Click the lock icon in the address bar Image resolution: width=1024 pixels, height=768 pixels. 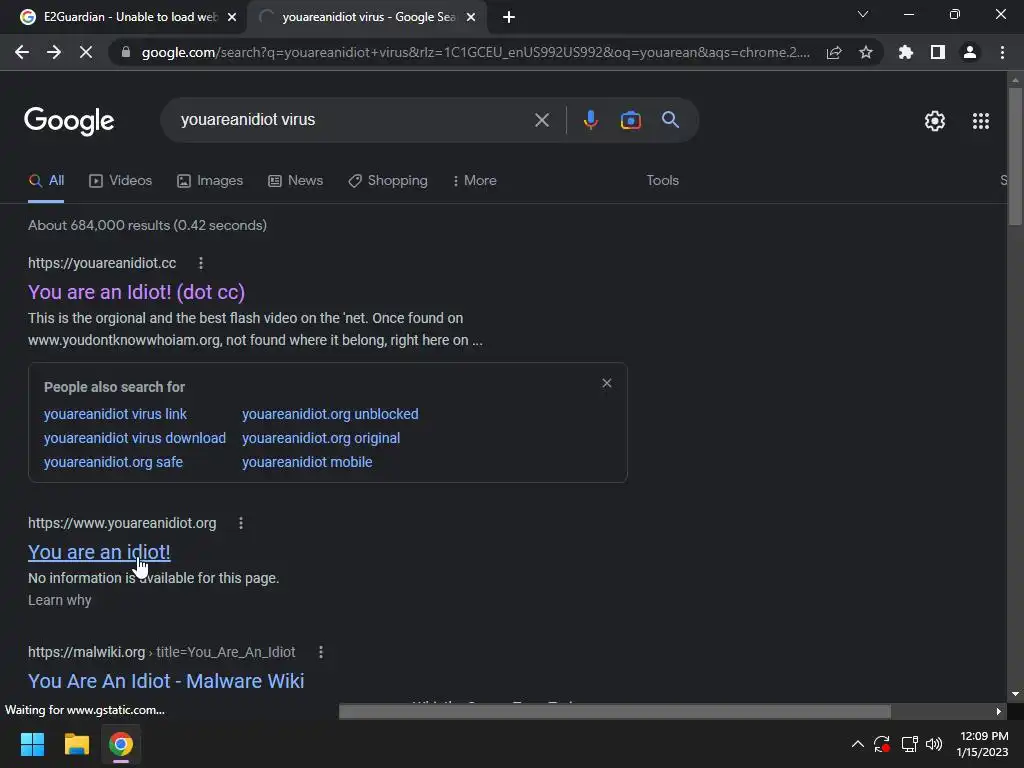pyautogui.click(x=126, y=52)
